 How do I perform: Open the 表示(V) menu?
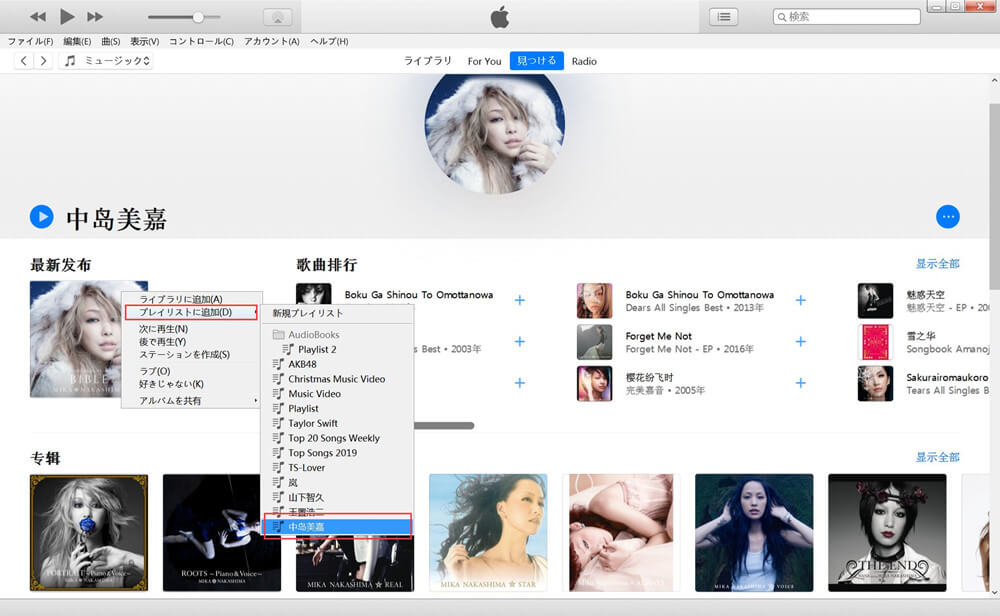(x=144, y=41)
